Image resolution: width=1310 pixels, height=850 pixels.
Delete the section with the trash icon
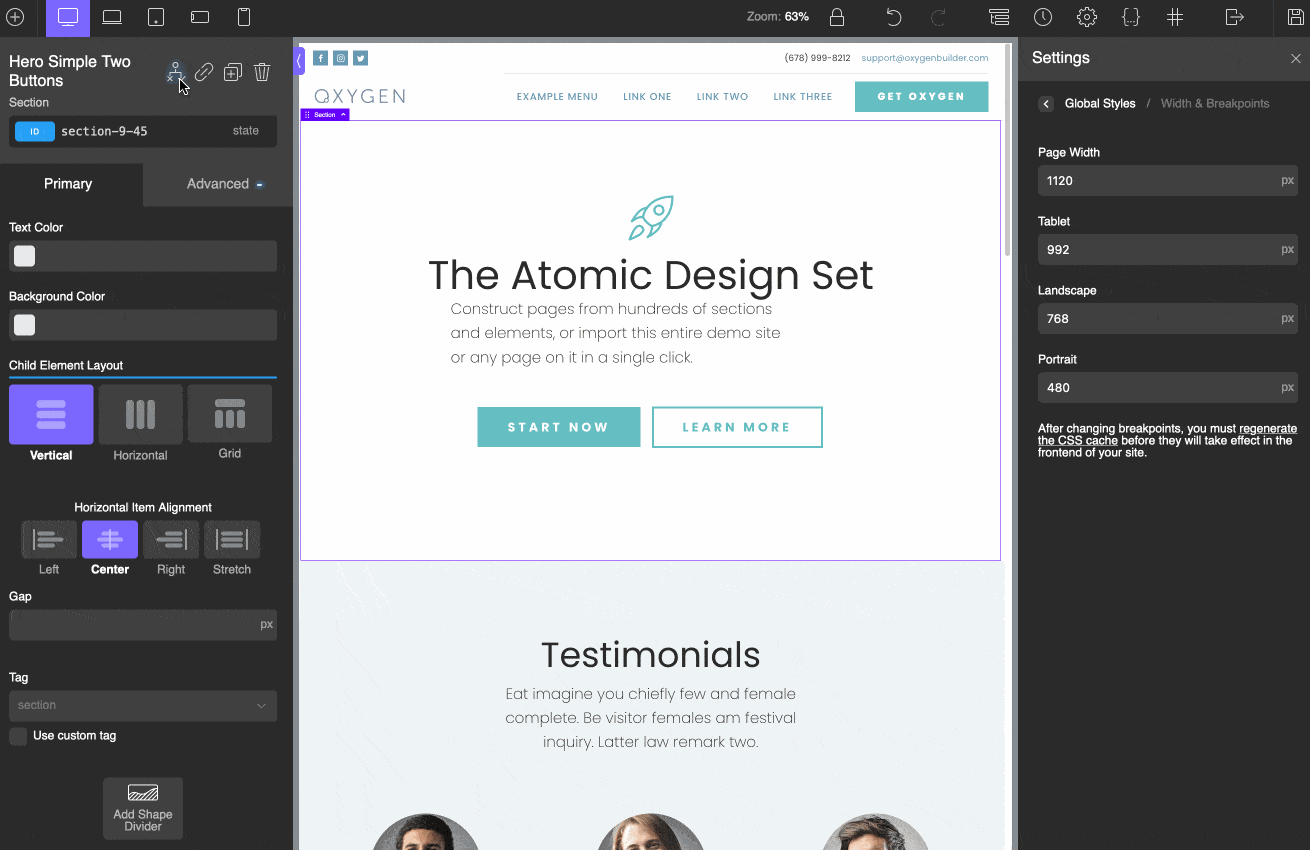click(261, 72)
